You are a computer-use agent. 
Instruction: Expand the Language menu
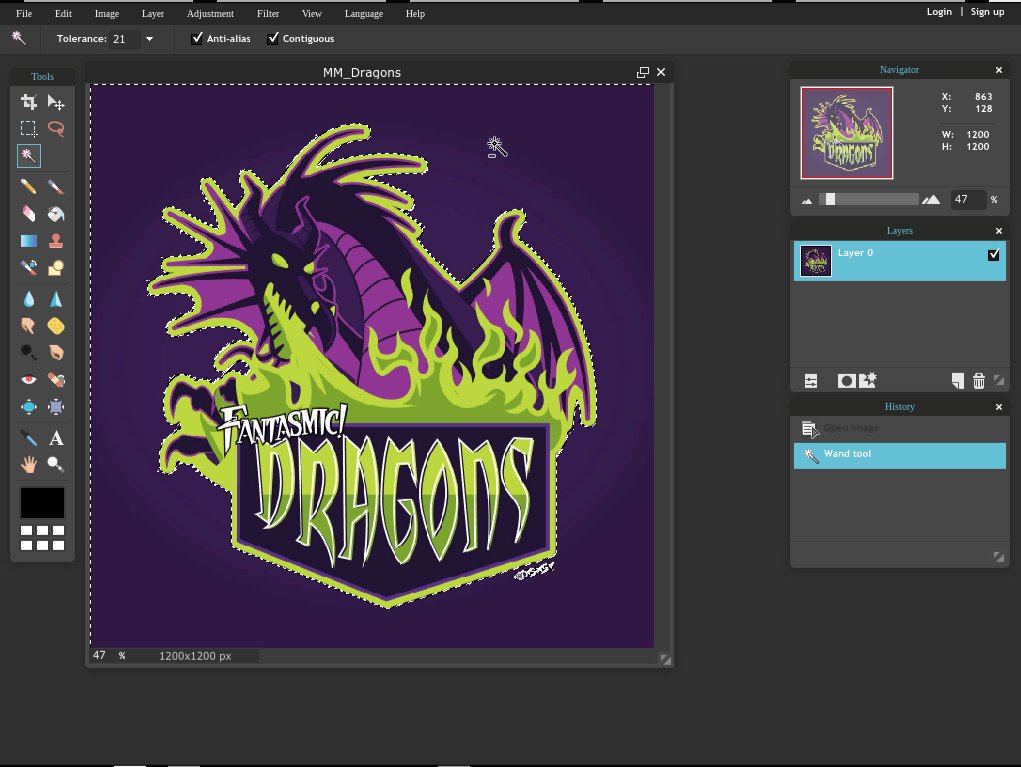click(363, 14)
